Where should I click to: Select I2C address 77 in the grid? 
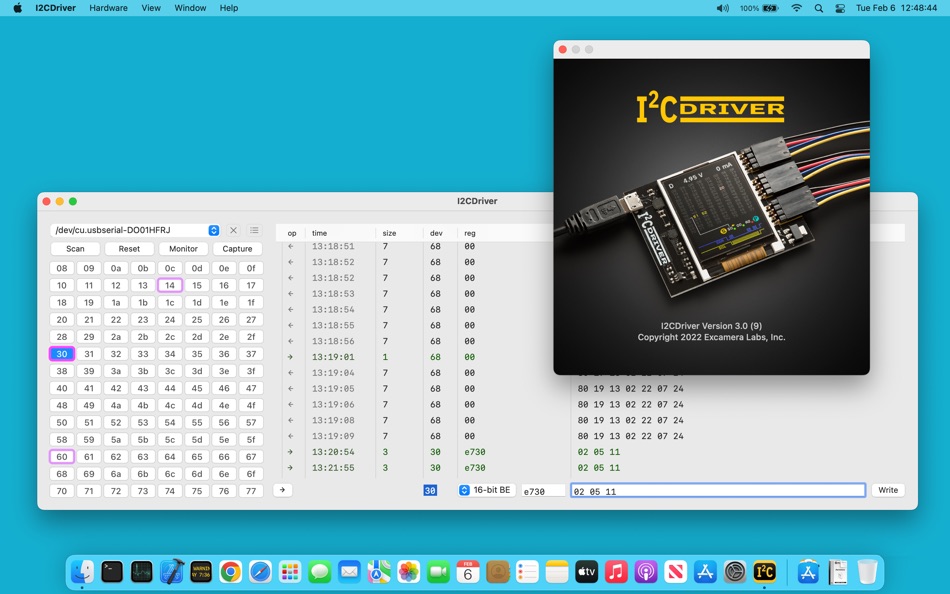click(x=251, y=491)
